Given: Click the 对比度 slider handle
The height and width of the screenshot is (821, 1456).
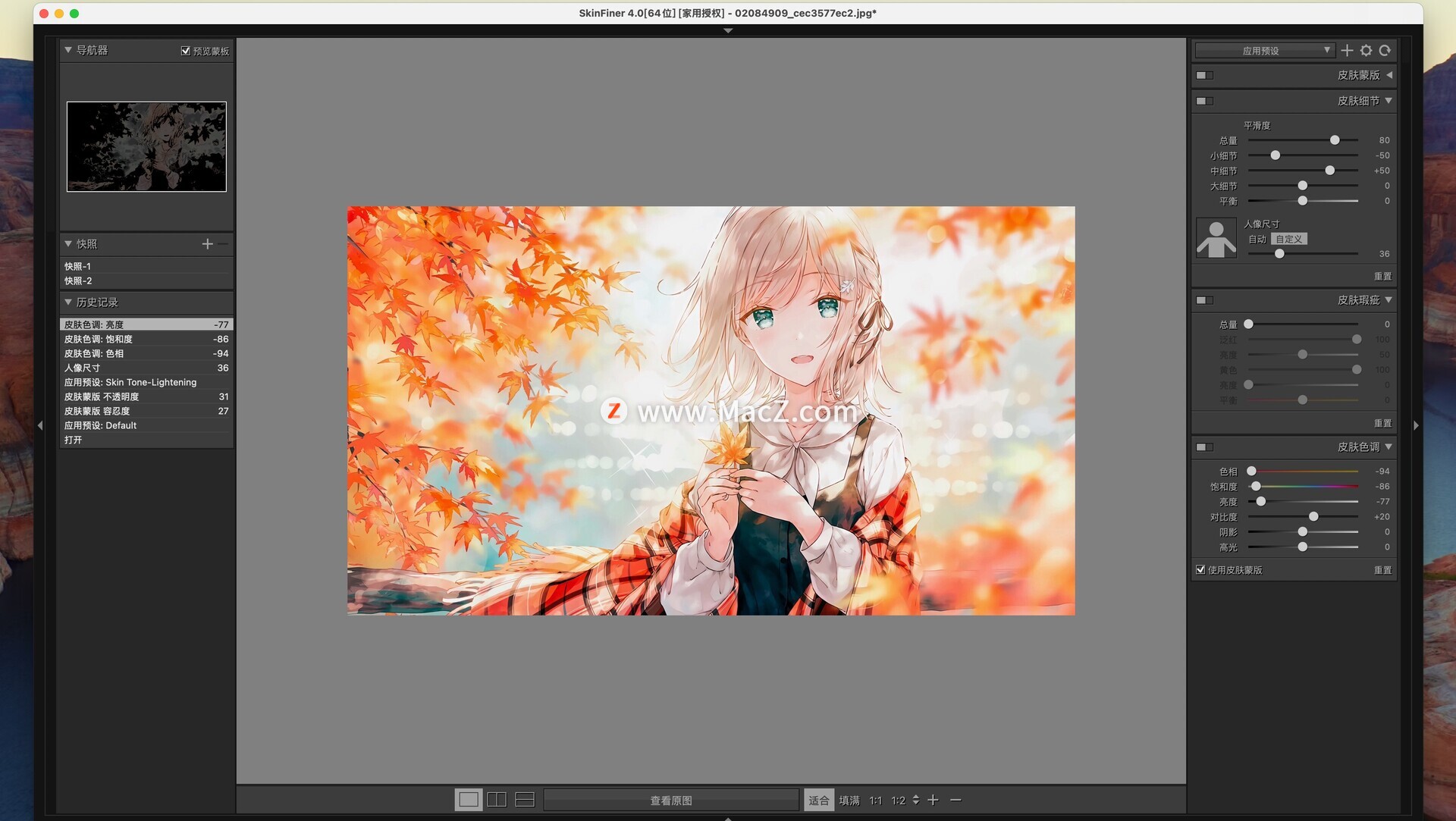Looking at the screenshot, I should point(1313,516).
